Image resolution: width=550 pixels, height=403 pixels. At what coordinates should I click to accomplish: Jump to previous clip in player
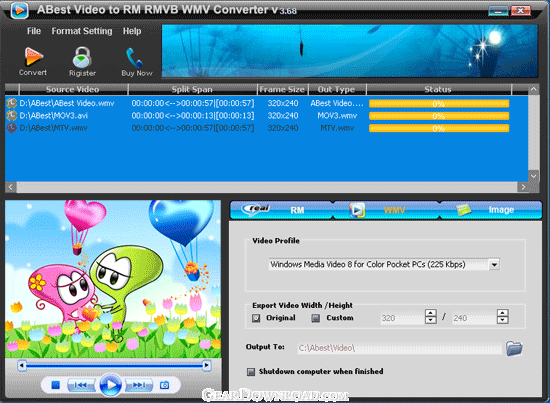pos(81,385)
